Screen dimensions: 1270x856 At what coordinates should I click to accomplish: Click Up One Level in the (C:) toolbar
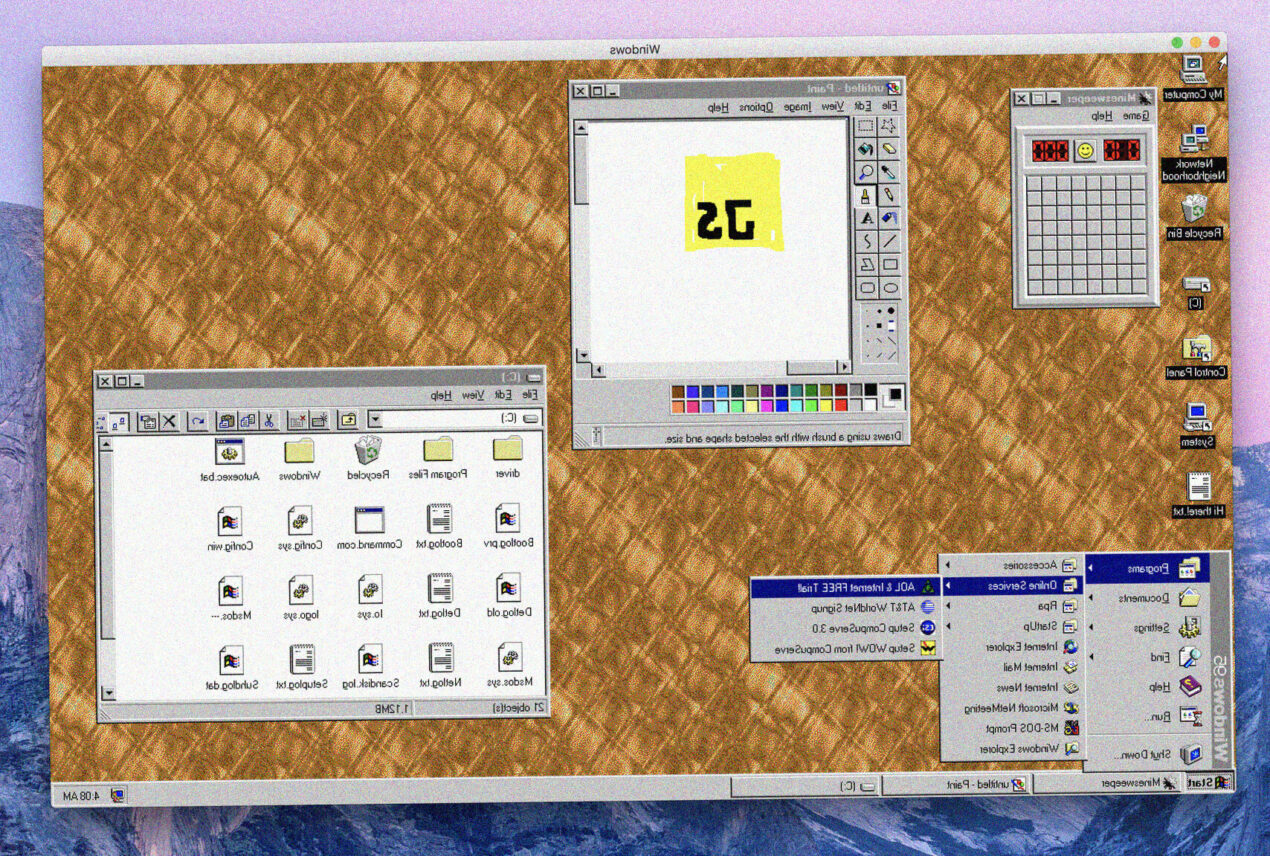[x=350, y=421]
